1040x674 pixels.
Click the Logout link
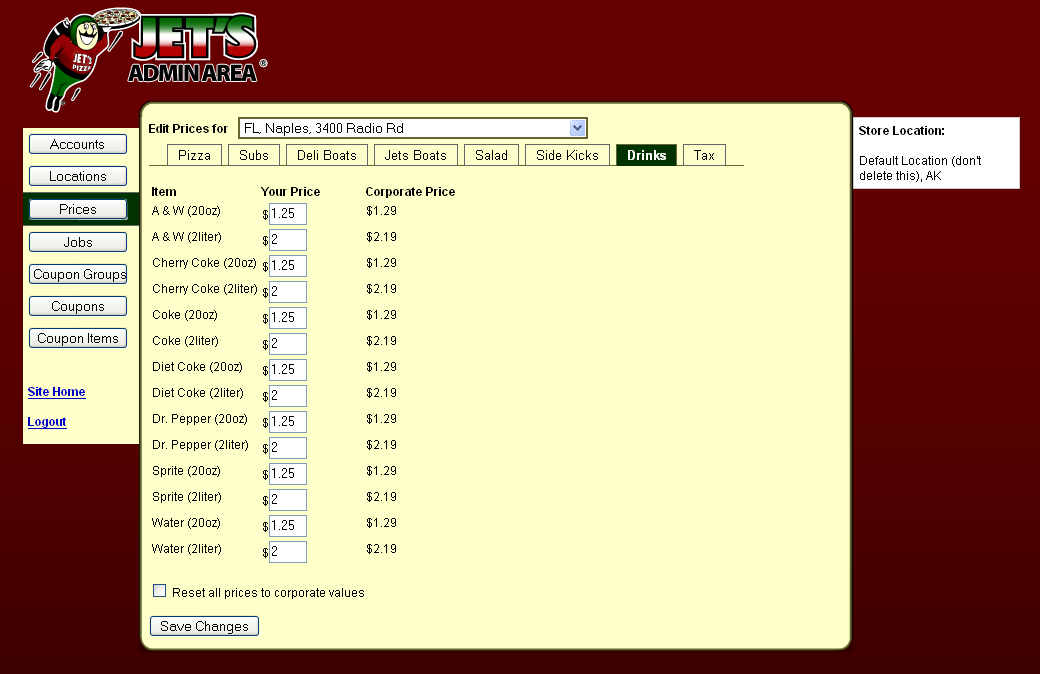47,422
